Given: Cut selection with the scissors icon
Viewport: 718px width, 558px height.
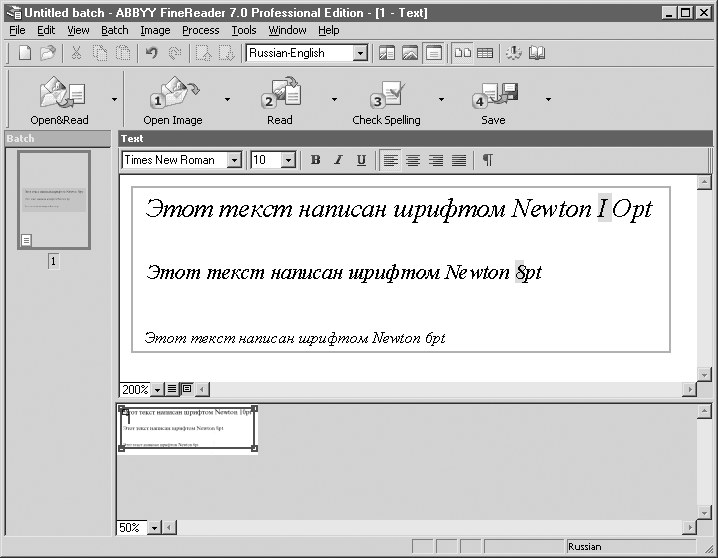Looking at the screenshot, I should point(76,53).
